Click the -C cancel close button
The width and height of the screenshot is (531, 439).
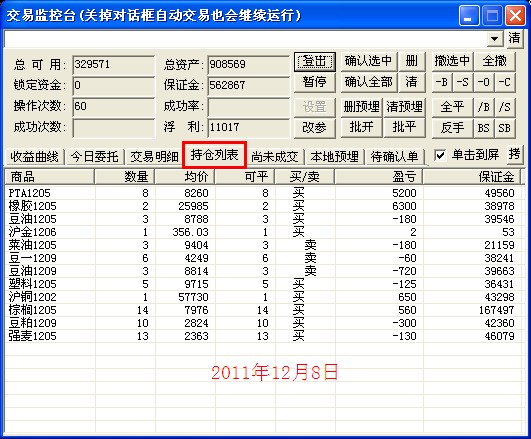[x=505, y=82]
